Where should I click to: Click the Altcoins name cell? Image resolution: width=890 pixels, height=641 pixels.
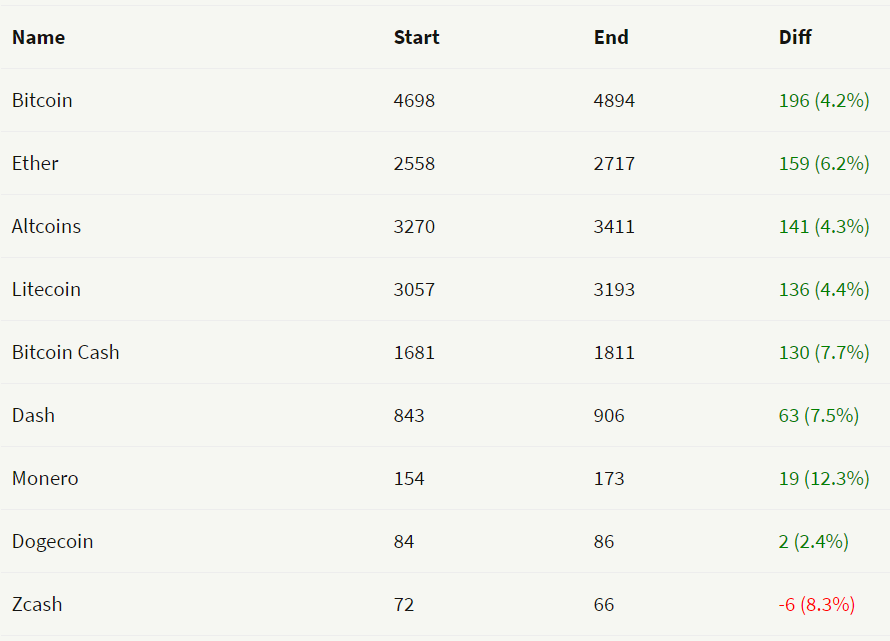click(x=46, y=226)
